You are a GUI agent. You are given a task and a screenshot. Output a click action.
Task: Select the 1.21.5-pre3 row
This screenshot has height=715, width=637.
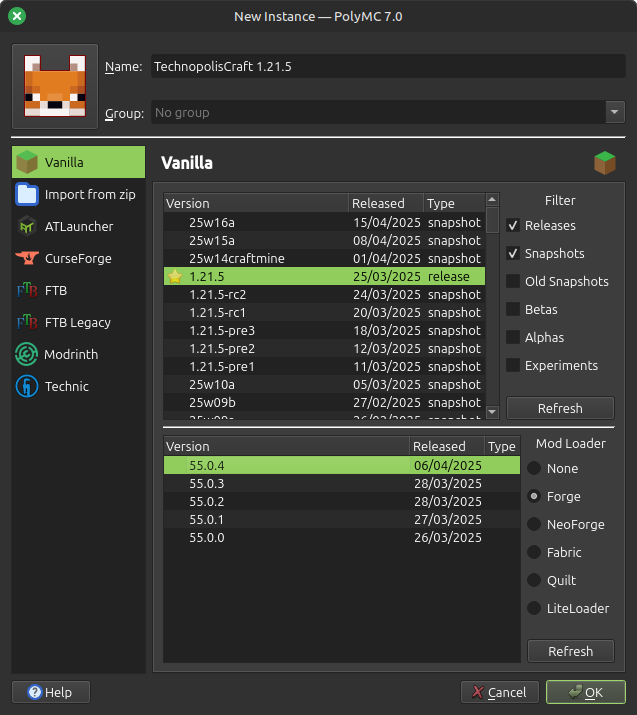click(324, 330)
